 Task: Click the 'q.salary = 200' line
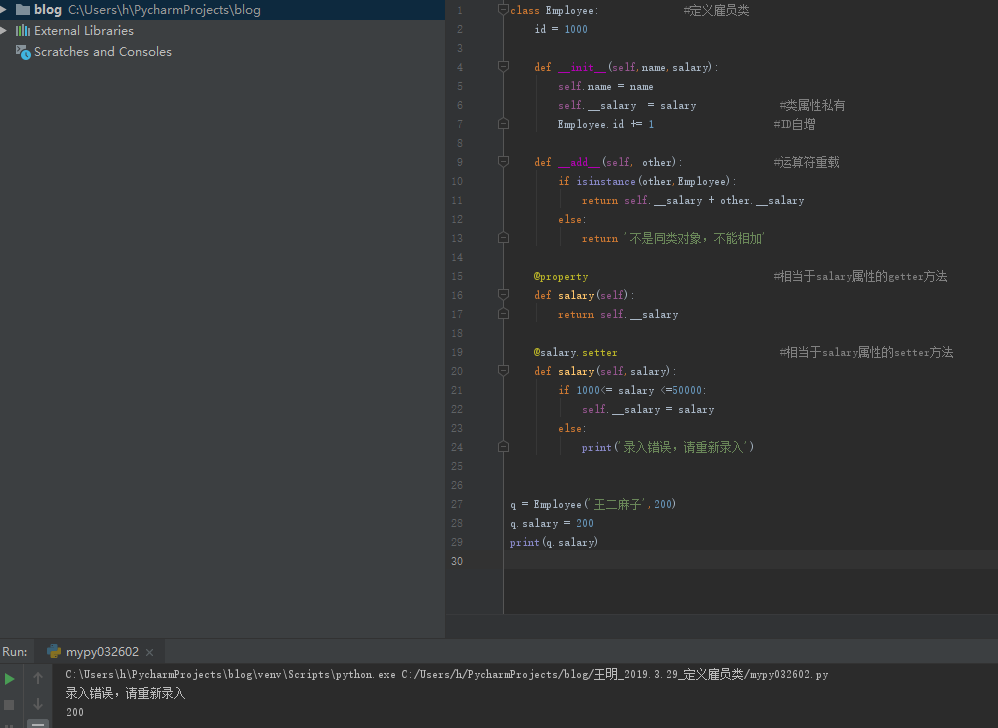pos(551,523)
